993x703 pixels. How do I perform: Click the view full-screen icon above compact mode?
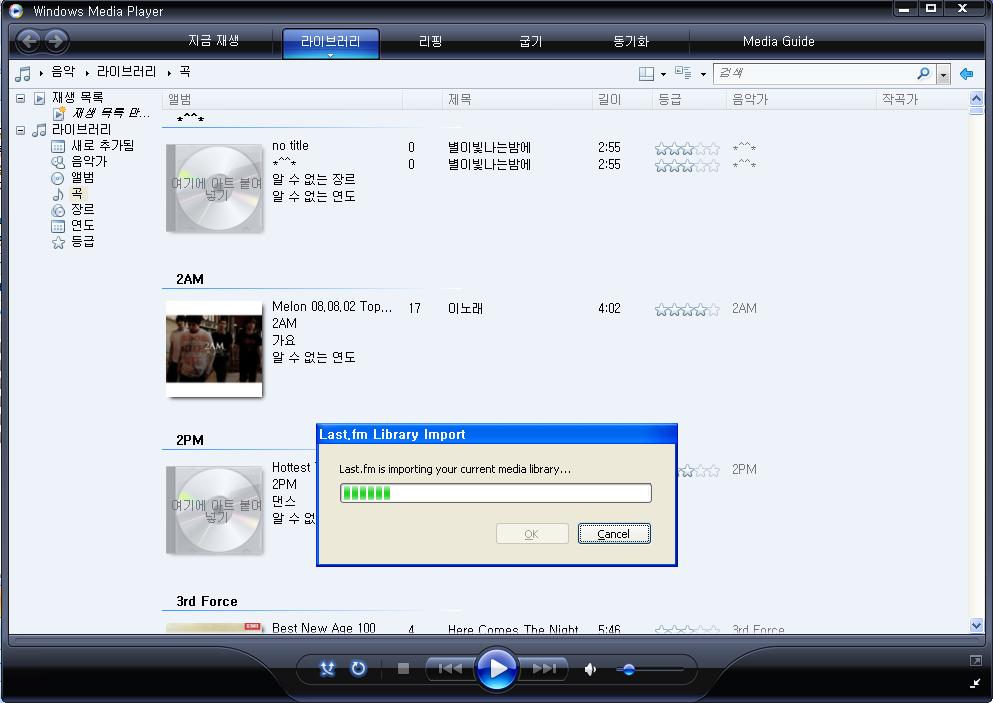pos(975,661)
